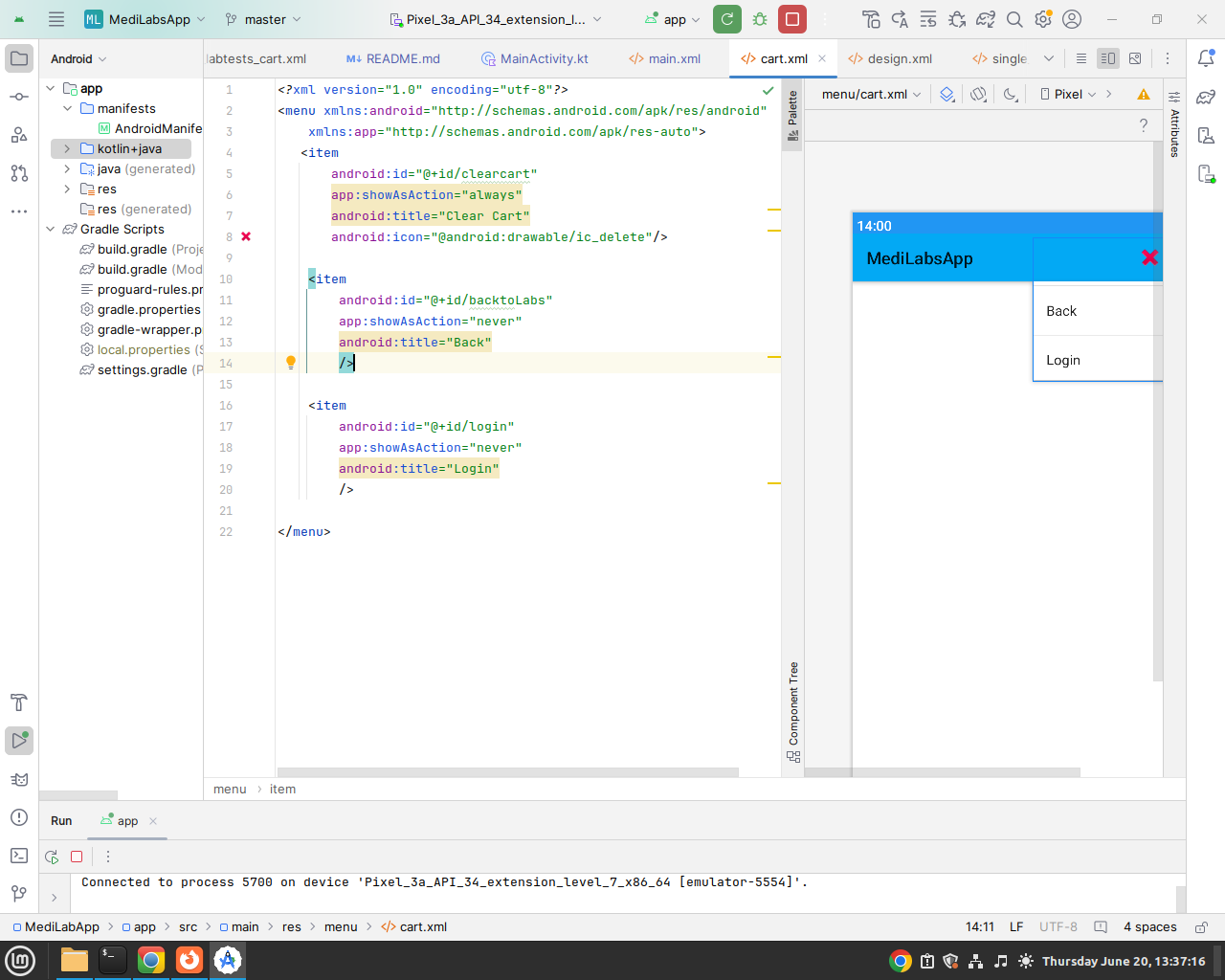1225x980 pixels.
Task: Click the 4 spaces indent setting
Action: pyautogui.click(x=1149, y=927)
